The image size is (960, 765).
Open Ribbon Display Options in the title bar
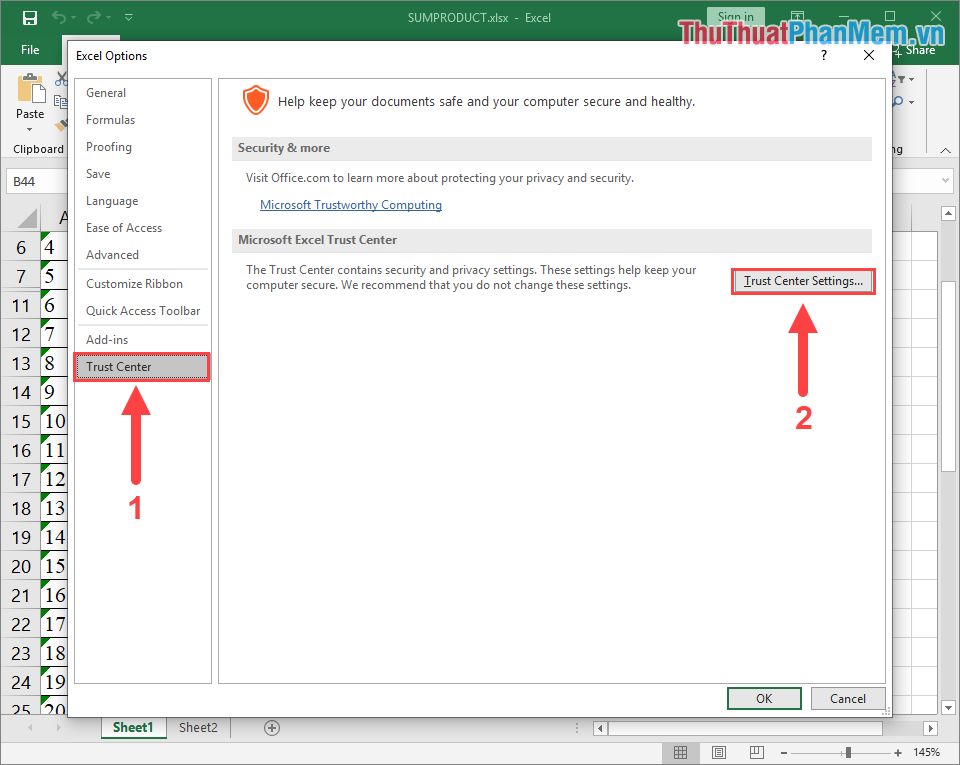tap(797, 17)
